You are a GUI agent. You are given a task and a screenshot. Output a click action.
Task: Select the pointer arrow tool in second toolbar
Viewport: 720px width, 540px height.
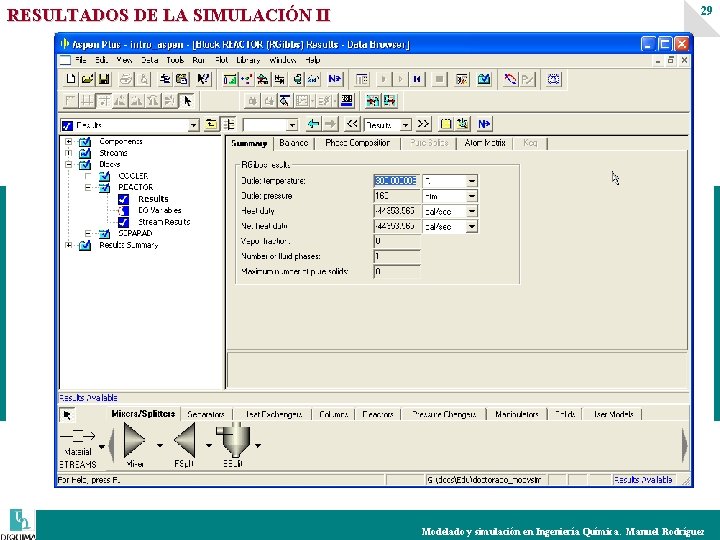pyautogui.click(x=187, y=101)
